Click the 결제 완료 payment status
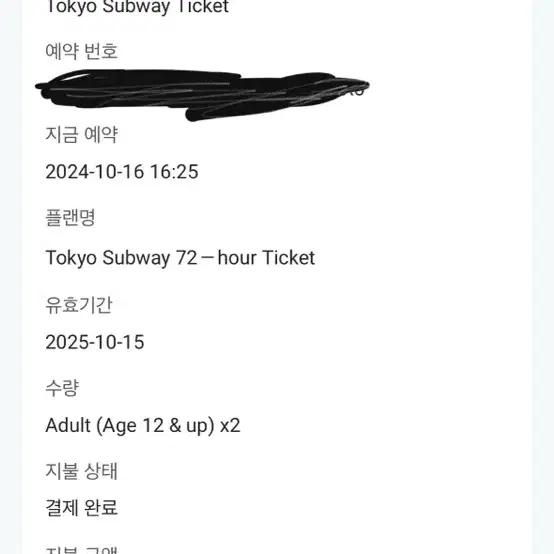Viewport: 554px width, 554px height. tap(81, 508)
